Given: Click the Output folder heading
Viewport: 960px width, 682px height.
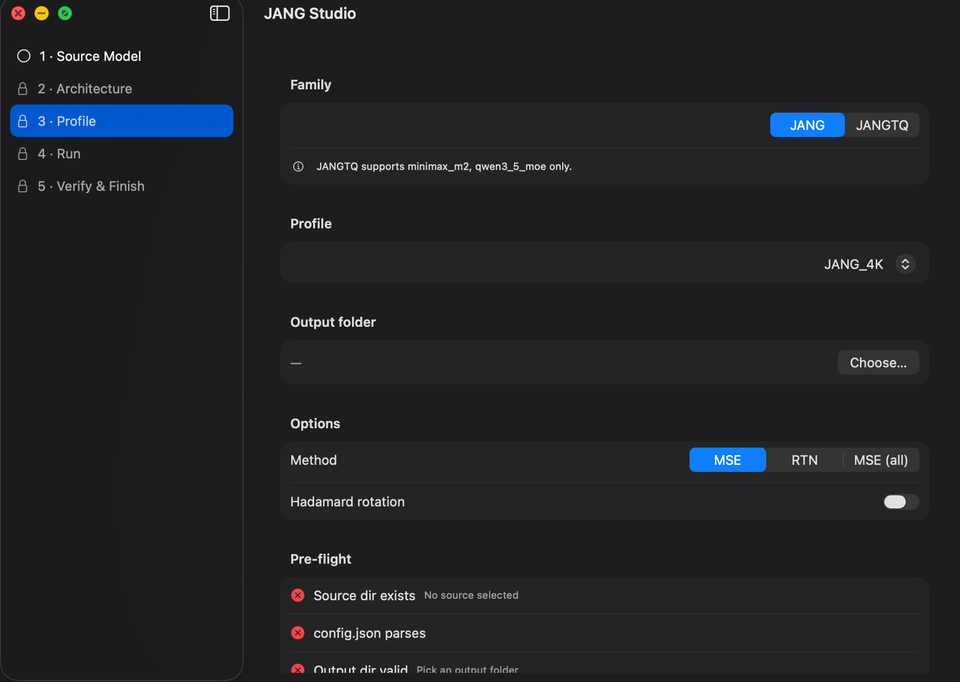Looking at the screenshot, I should (x=333, y=322).
